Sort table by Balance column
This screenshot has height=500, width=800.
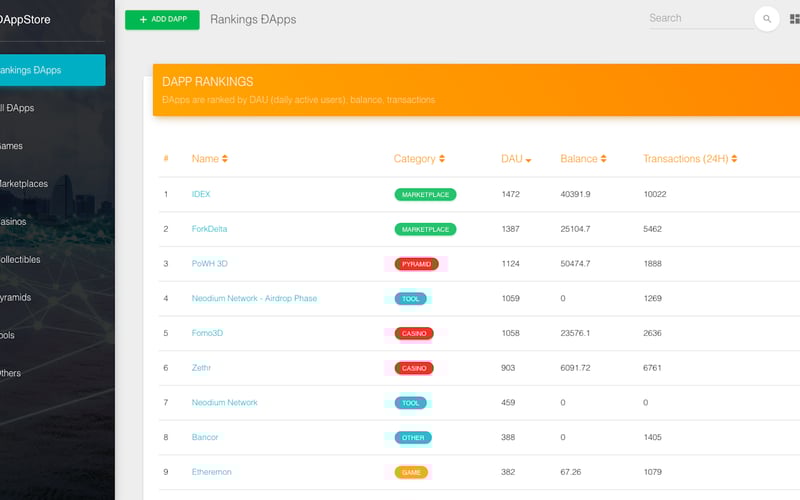[583, 159]
